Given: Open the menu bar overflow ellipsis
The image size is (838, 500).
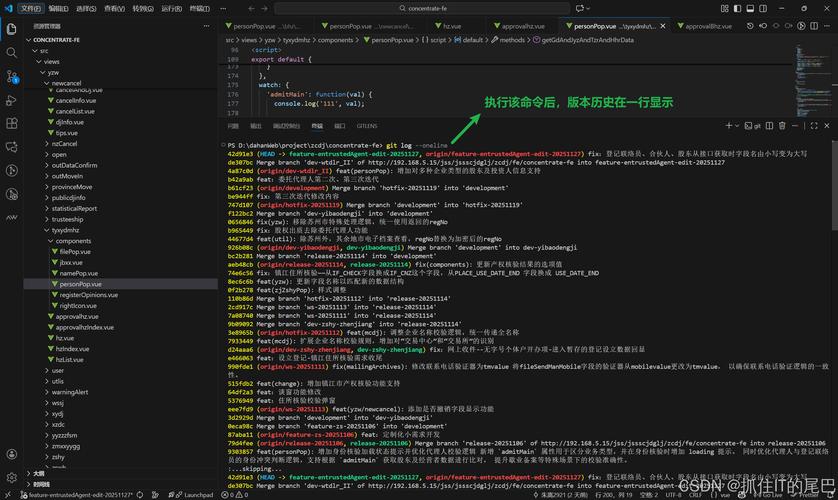Looking at the screenshot, I should click(223, 9).
